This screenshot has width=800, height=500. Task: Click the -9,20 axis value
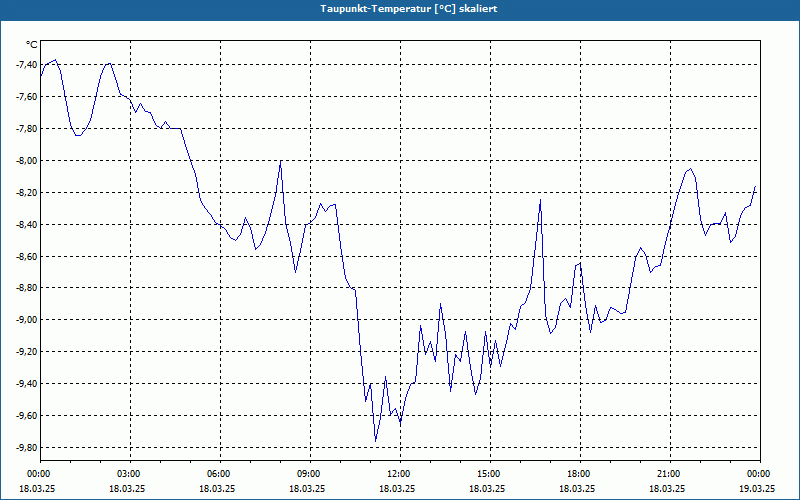(x=27, y=352)
